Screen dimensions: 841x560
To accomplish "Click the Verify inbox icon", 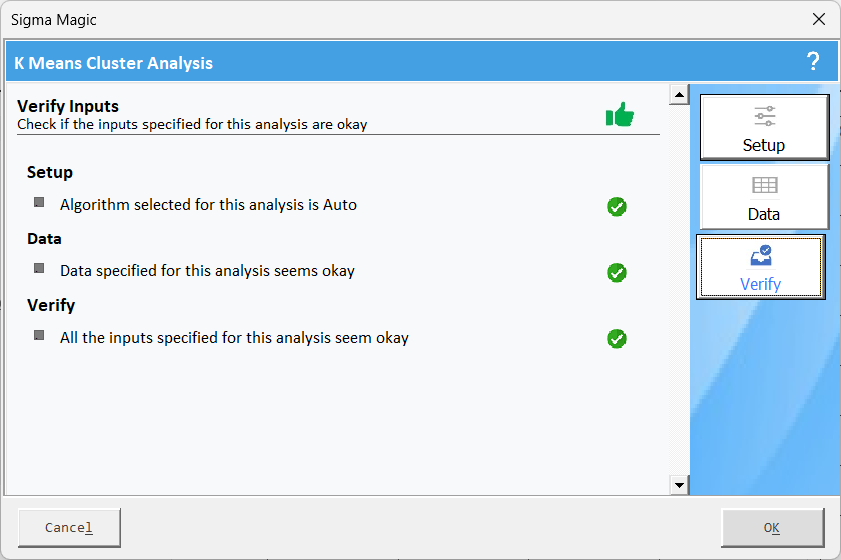I will coord(760,256).
